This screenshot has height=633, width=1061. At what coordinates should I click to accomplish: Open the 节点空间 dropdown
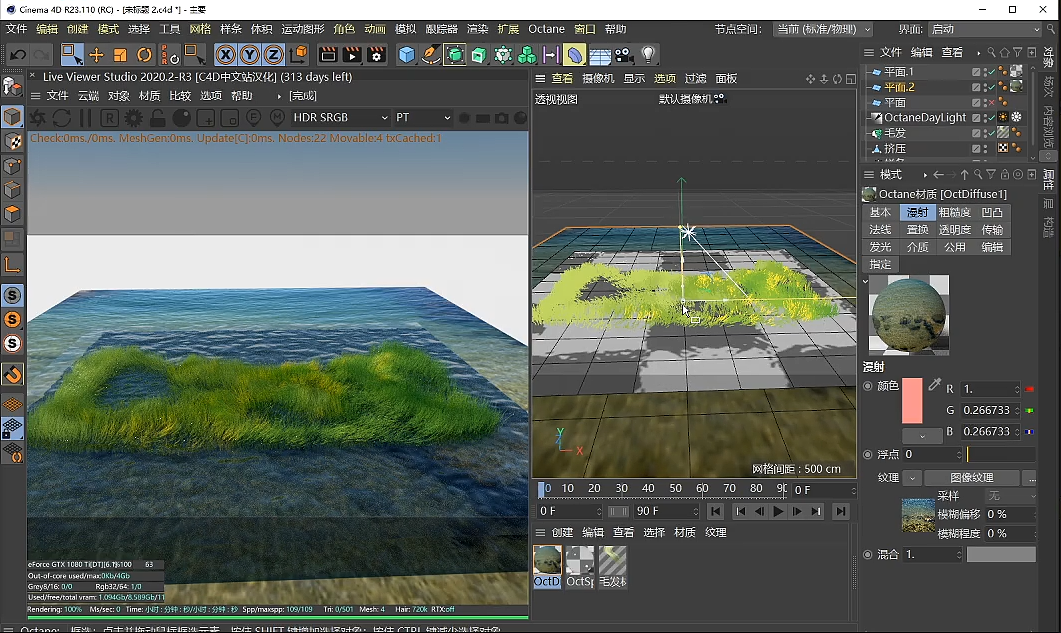(x=823, y=29)
